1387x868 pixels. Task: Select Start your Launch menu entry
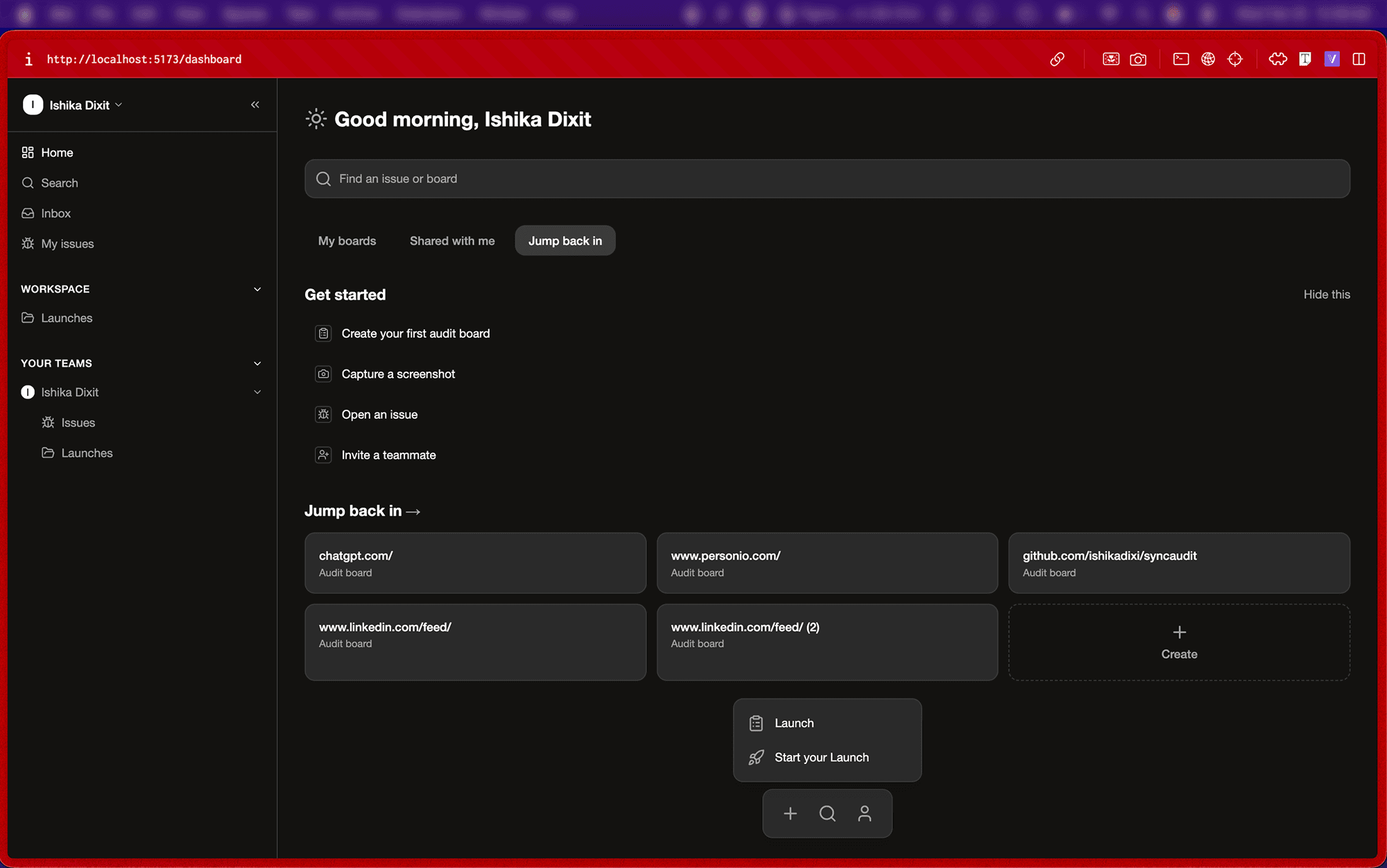pos(821,757)
